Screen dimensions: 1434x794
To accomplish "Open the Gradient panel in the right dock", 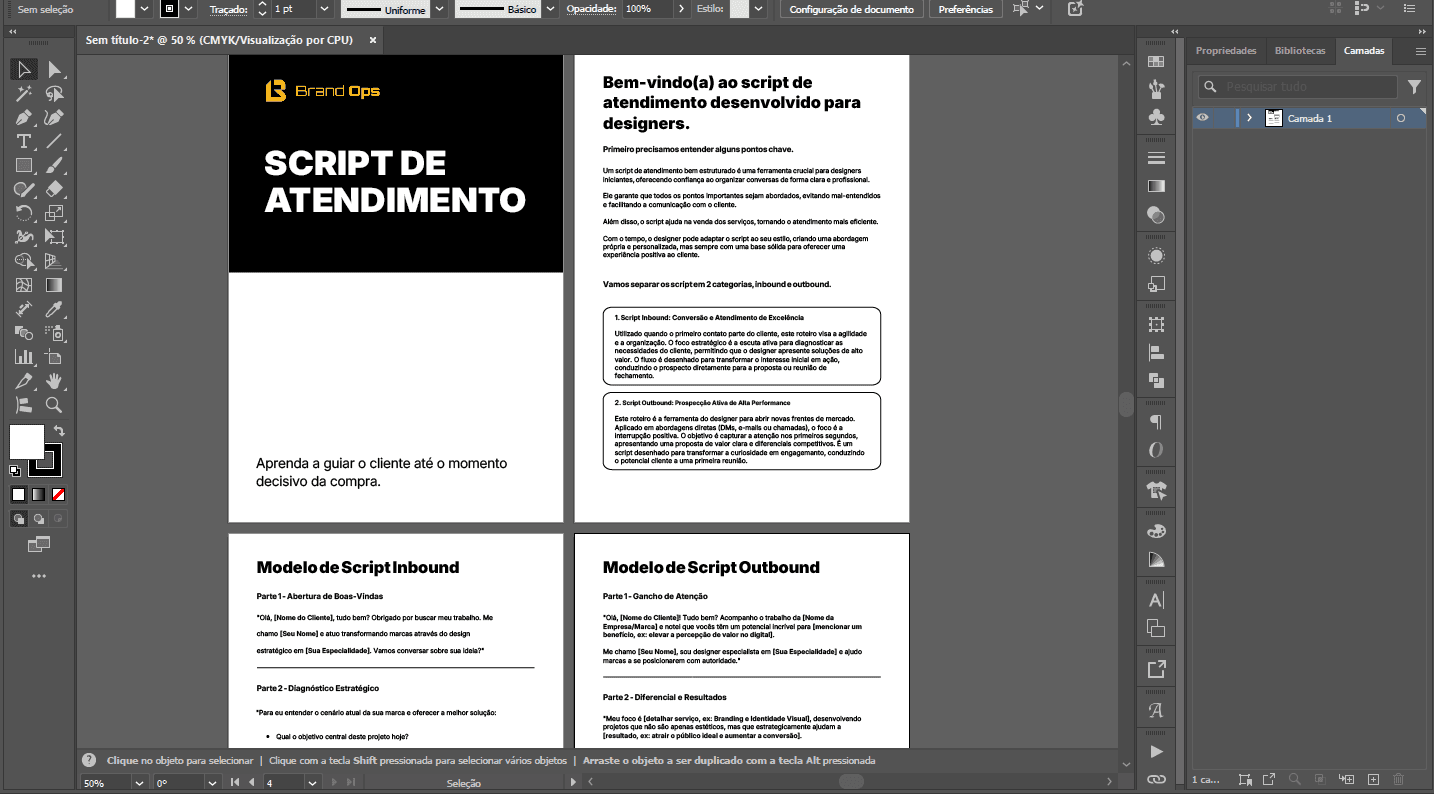I will click(1155, 185).
